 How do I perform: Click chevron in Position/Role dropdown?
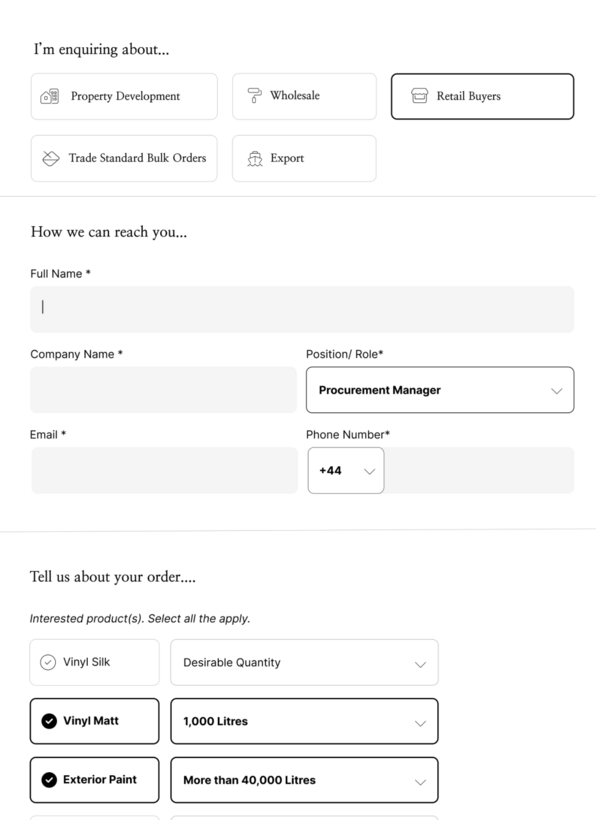[556, 391]
